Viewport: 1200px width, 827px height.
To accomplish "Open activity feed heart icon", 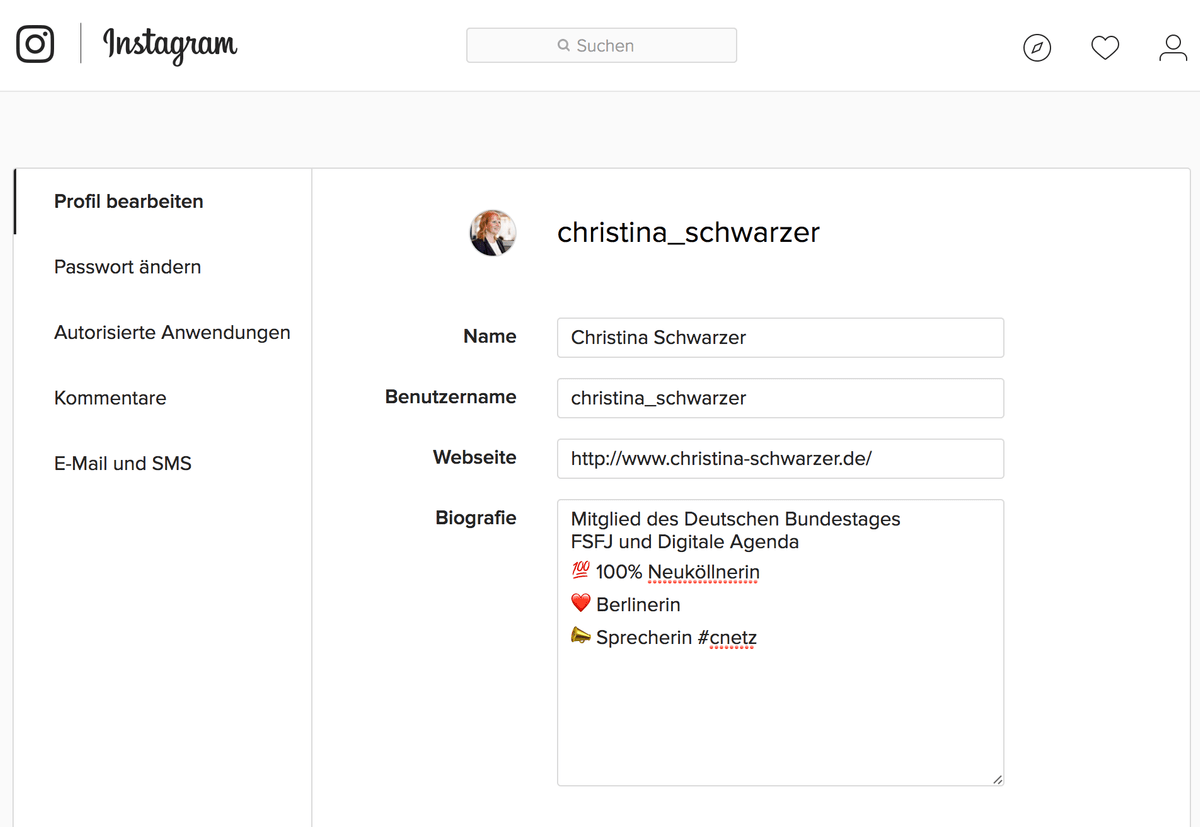I will 1105,47.
